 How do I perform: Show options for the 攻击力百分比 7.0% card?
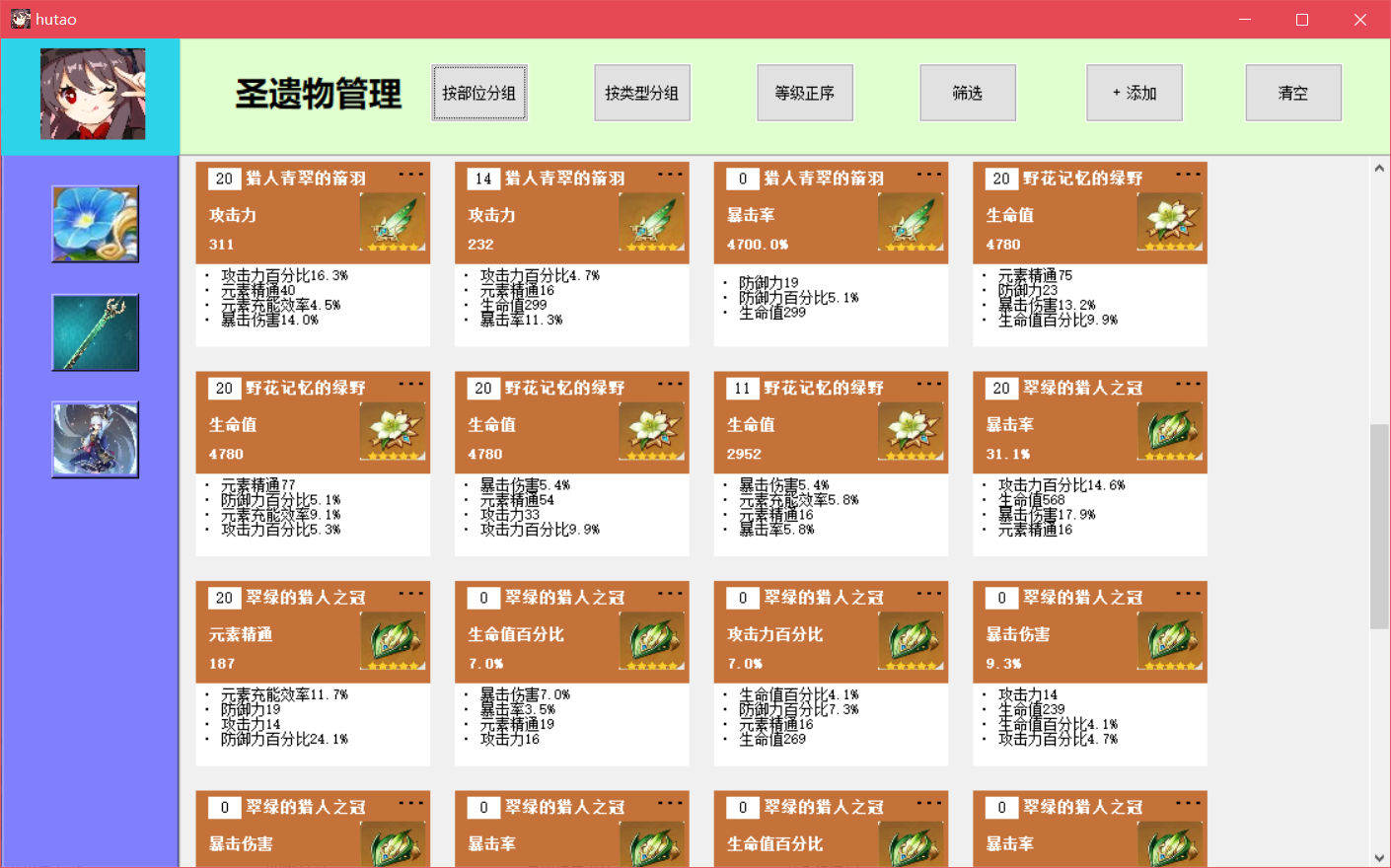point(929,594)
